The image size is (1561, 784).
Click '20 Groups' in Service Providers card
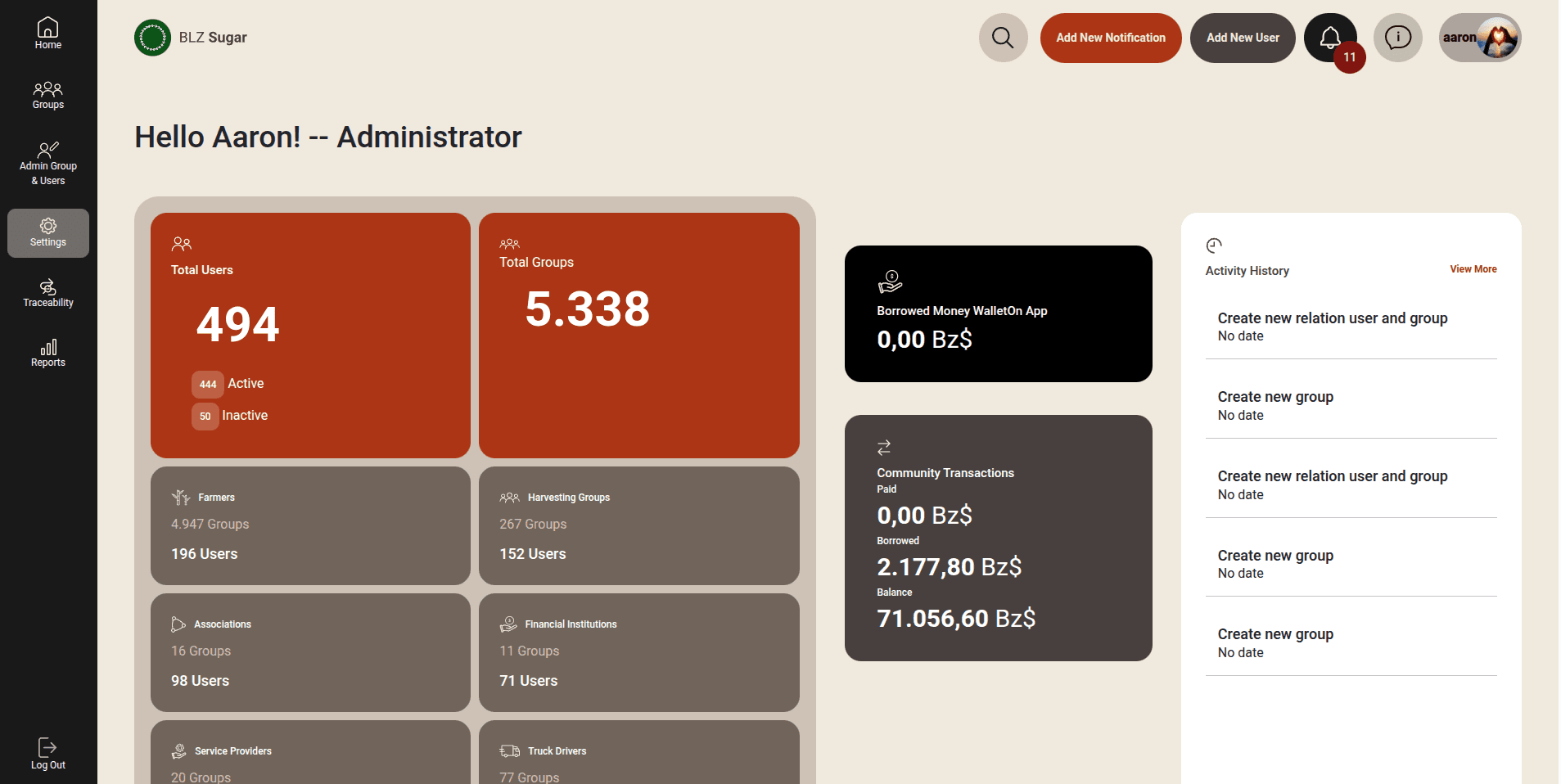tap(201, 777)
